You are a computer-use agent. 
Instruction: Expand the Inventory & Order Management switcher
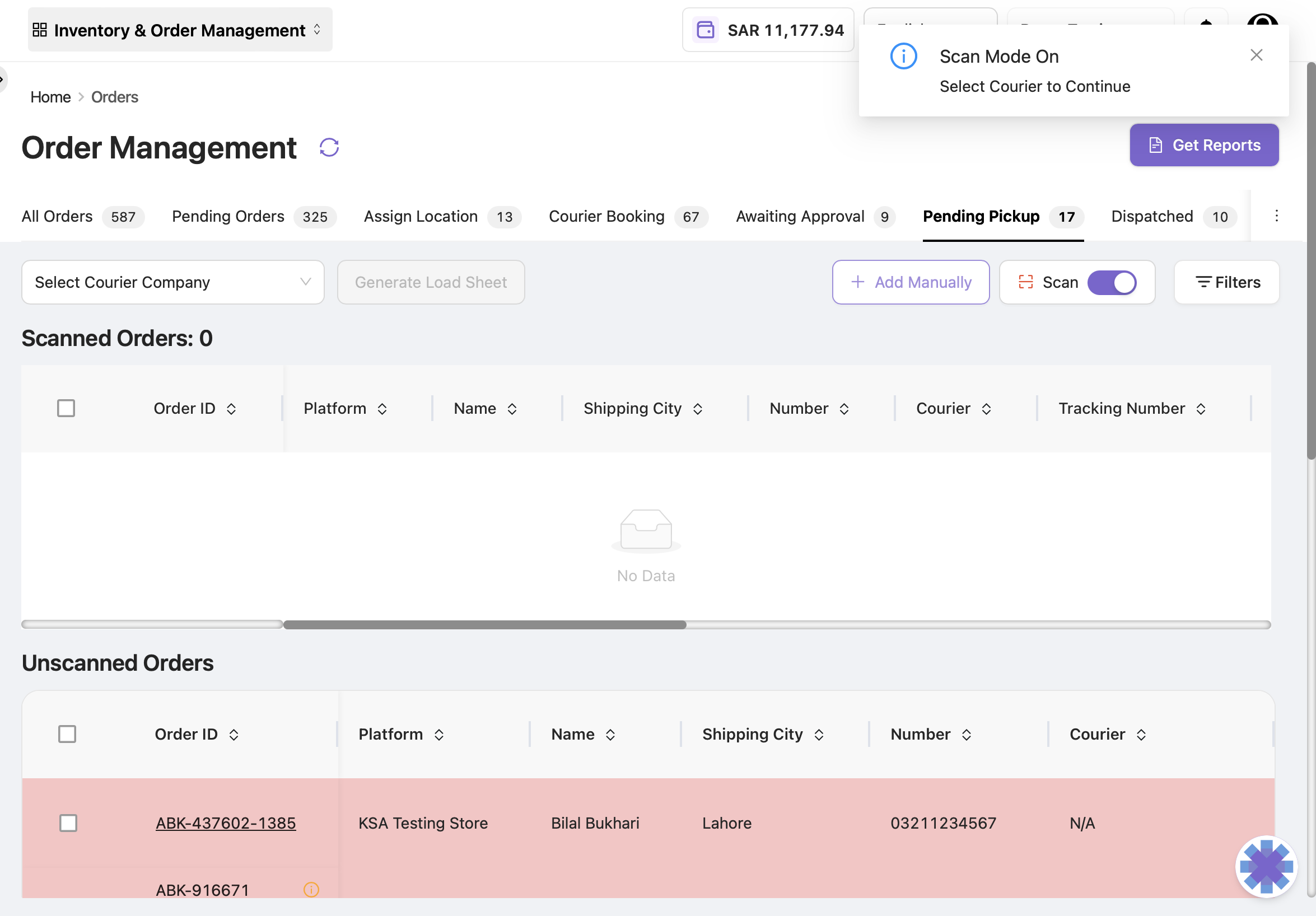(180, 30)
